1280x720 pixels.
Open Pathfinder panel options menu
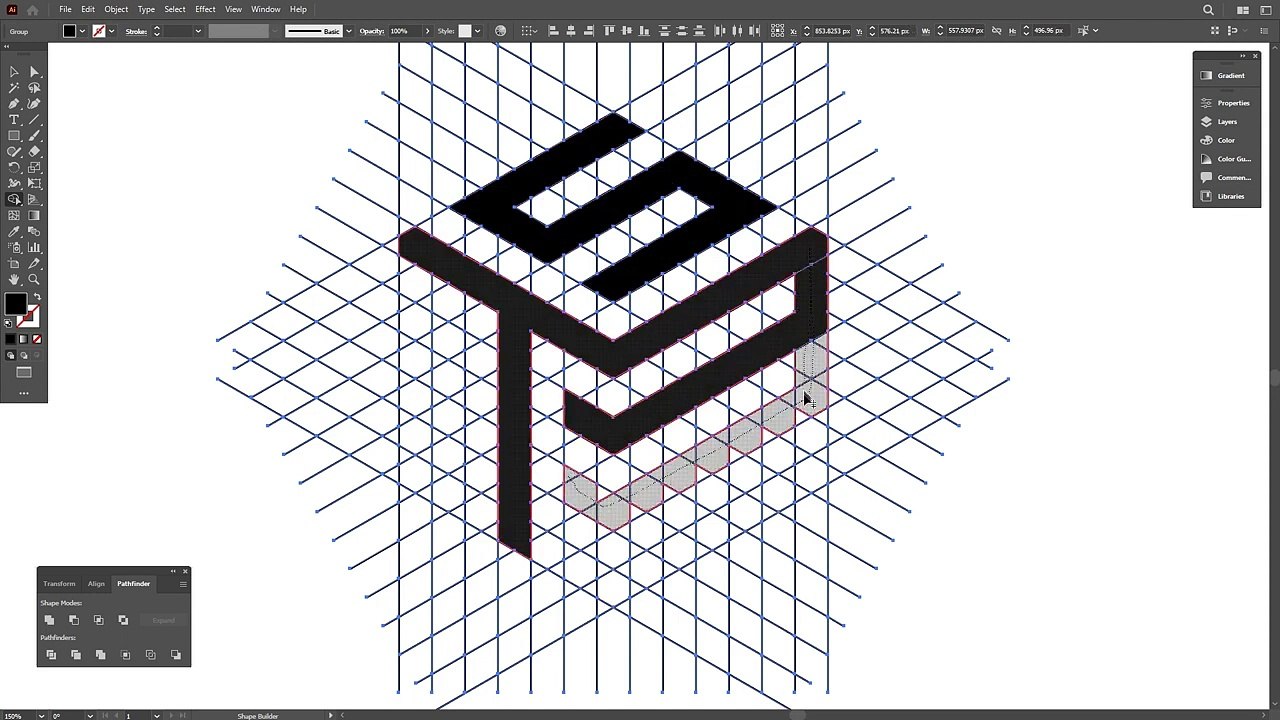pos(183,584)
